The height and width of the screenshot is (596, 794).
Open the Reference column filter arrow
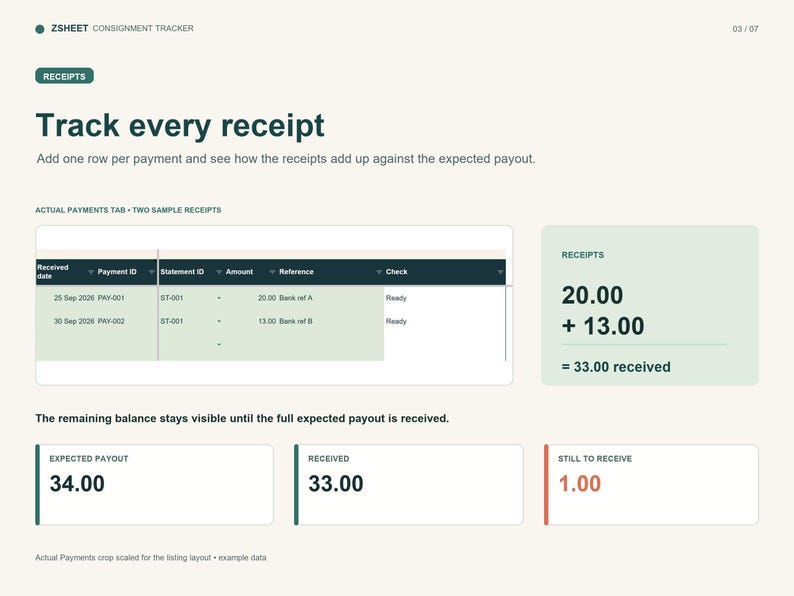379,272
